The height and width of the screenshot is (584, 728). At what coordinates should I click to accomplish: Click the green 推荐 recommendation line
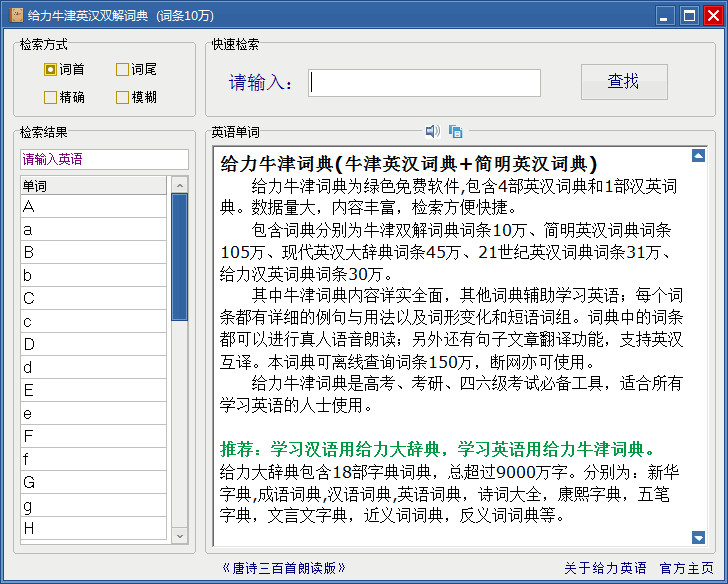coord(439,449)
